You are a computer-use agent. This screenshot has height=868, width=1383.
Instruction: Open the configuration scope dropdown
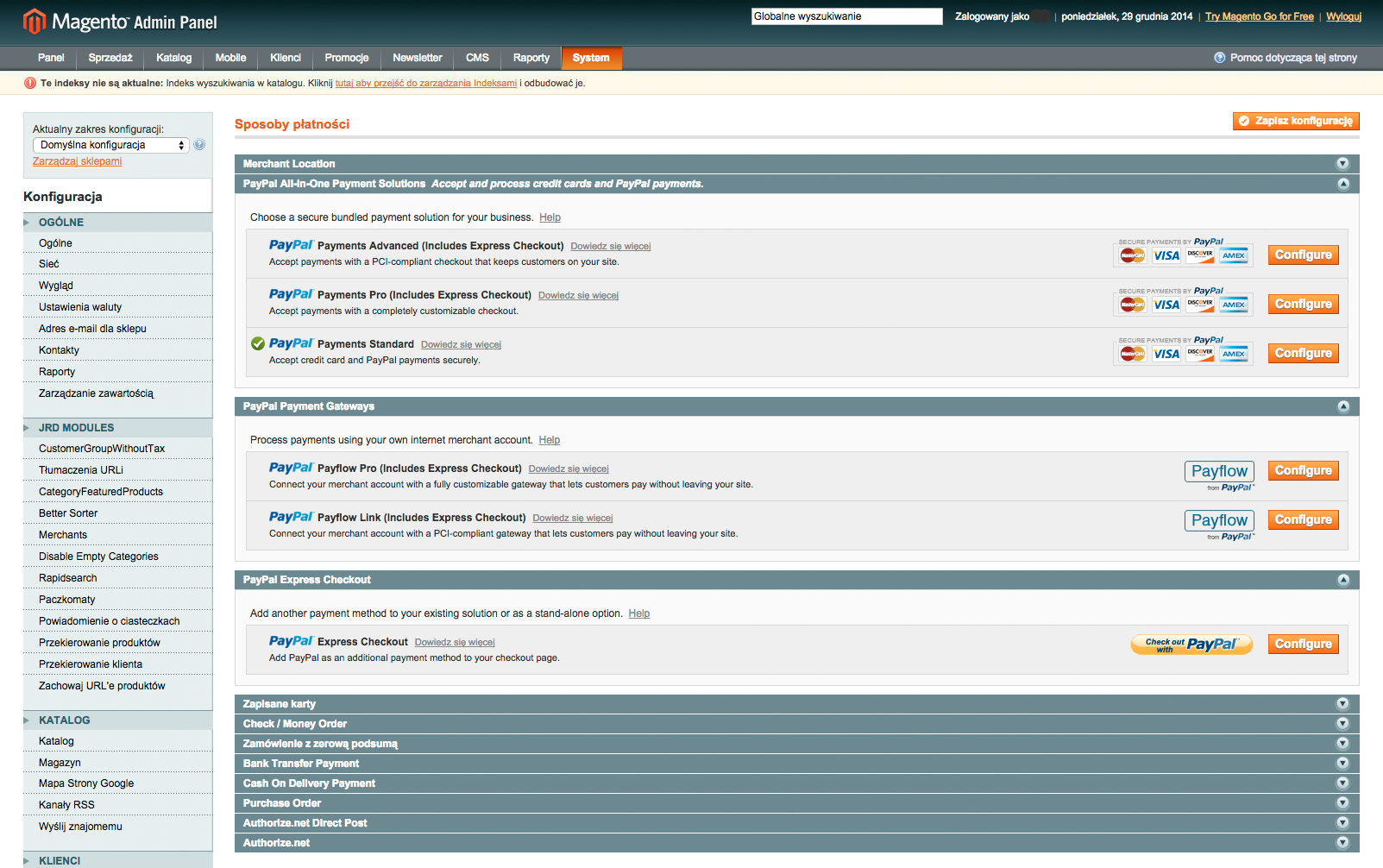coord(110,145)
